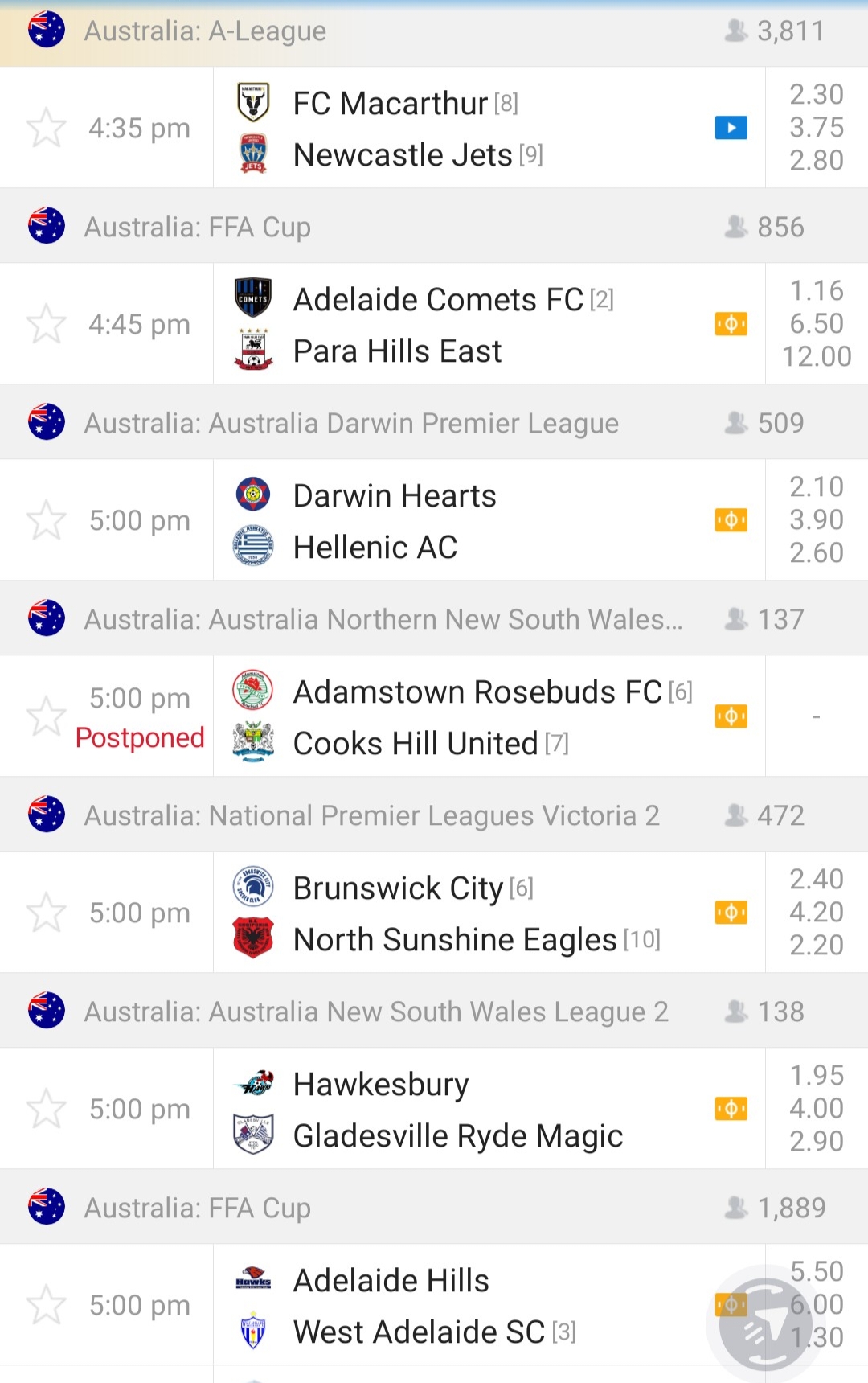Open pitch icon for Hawkesbury match
Image resolution: width=868 pixels, height=1383 pixels.
pyautogui.click(x=731, y=1109)
